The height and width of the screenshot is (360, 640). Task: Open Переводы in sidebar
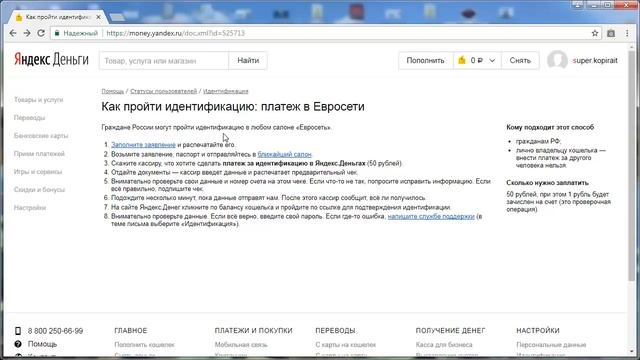click(x=29, y=118)
